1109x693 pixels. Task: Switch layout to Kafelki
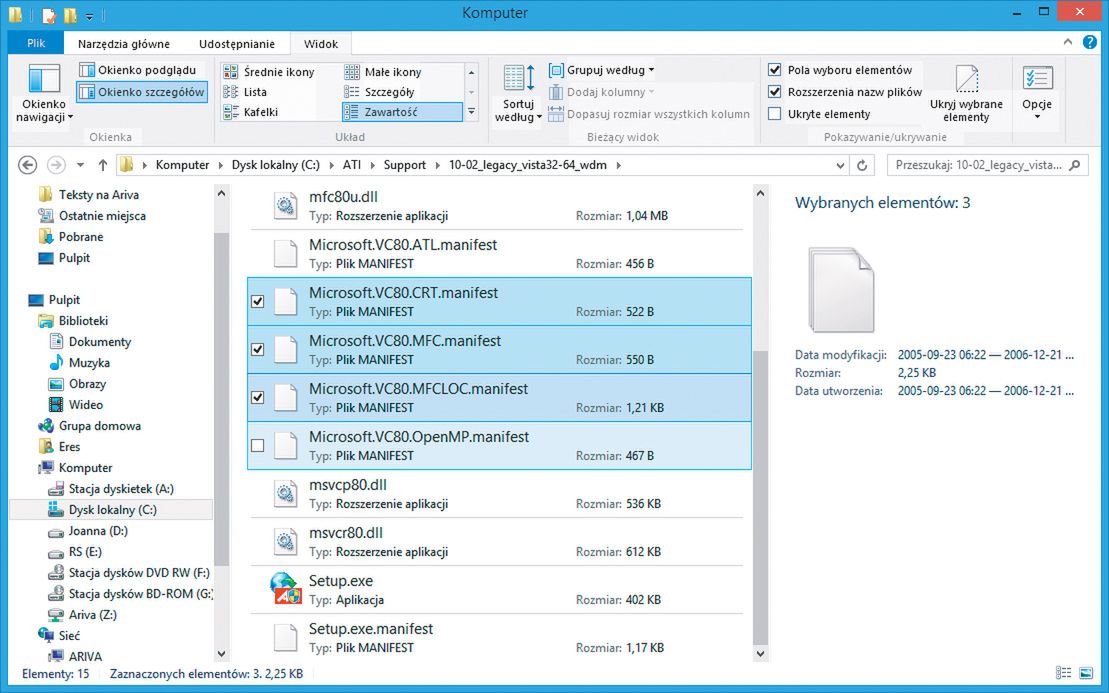coord(251,112)
